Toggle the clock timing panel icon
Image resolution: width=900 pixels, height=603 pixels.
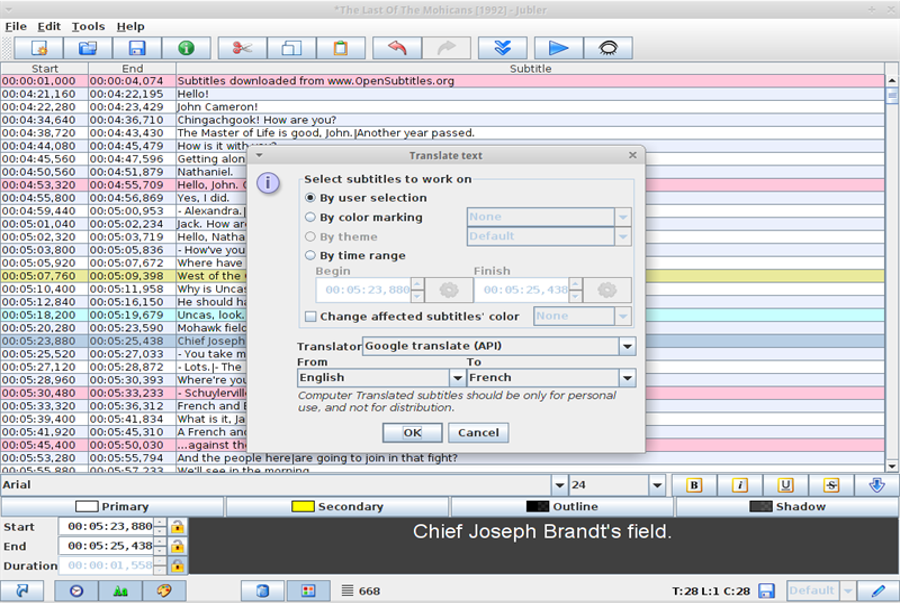click(x=76, y=590)
